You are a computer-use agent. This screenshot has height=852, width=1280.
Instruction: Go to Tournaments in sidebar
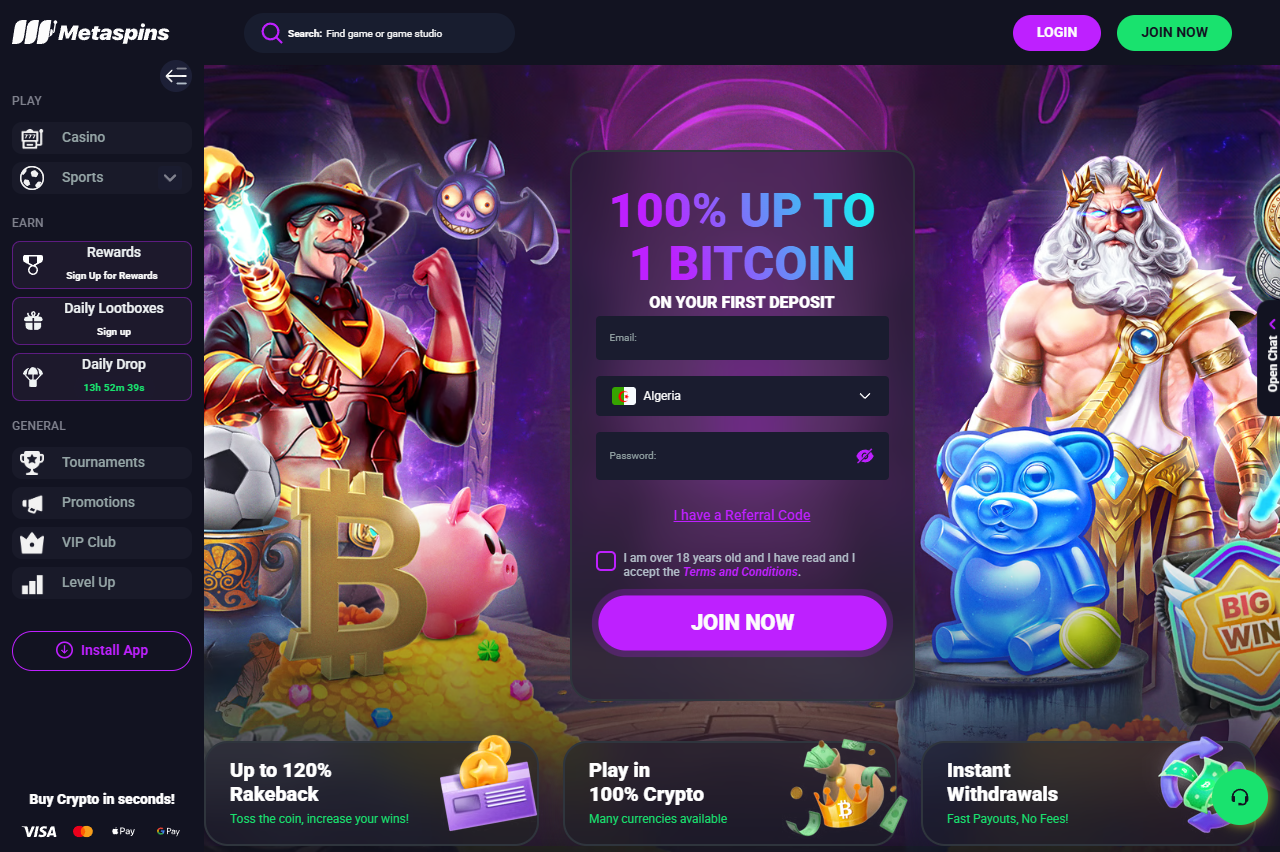[102, 462]
